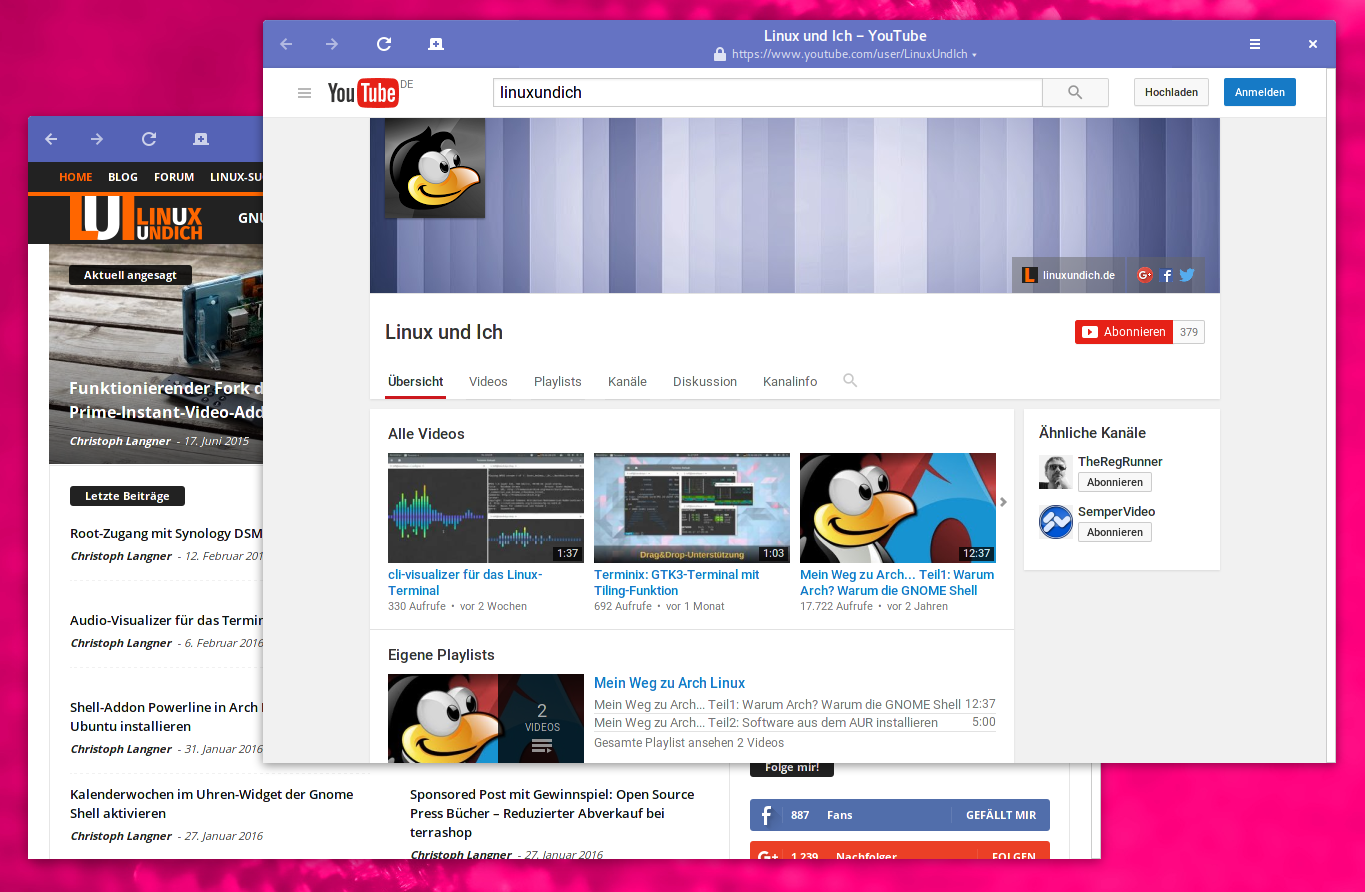Open the cli-visualizer video thumbnail
Screen dimensions: 1365x892
(486, 508)
